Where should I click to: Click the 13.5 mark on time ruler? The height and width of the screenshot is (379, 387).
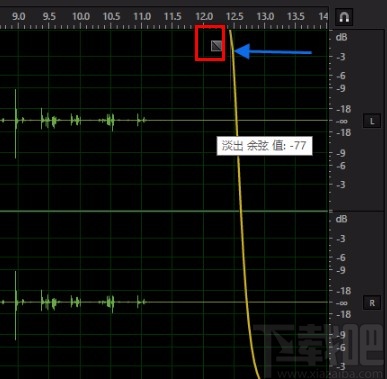coord(296,16)
